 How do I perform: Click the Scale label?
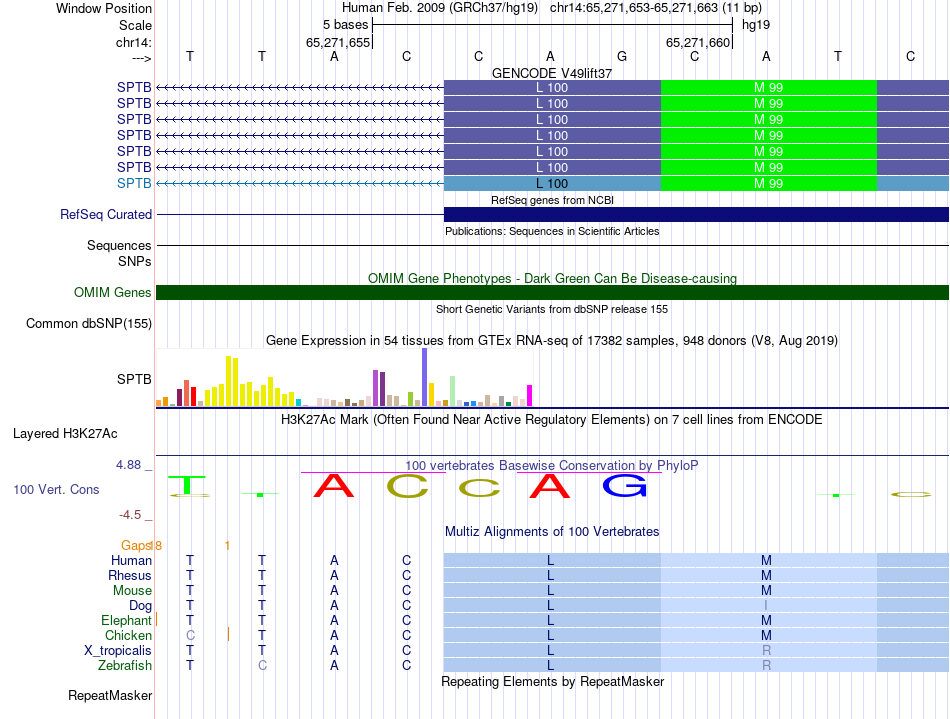(136, 25)
